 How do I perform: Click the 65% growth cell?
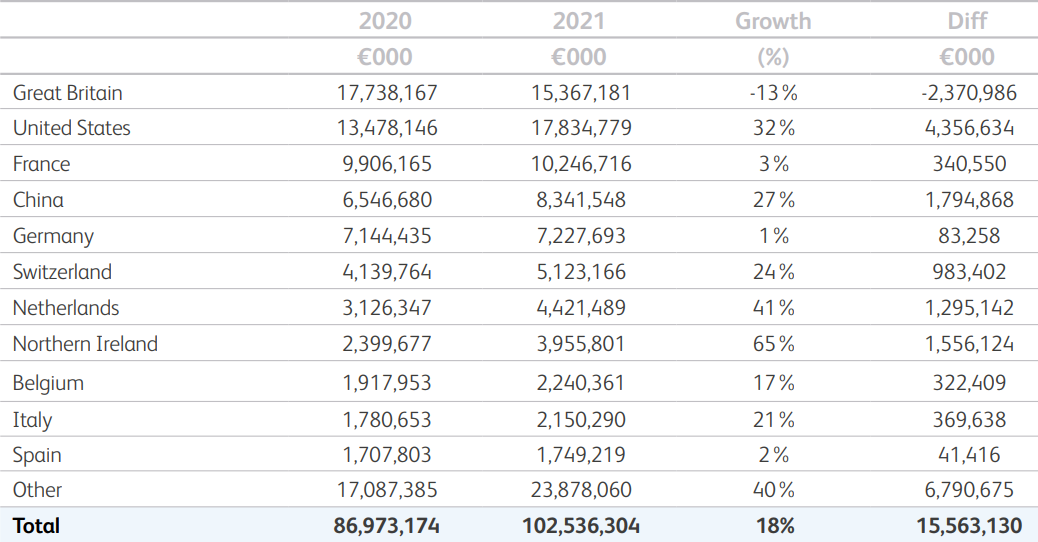pos(774,344)
